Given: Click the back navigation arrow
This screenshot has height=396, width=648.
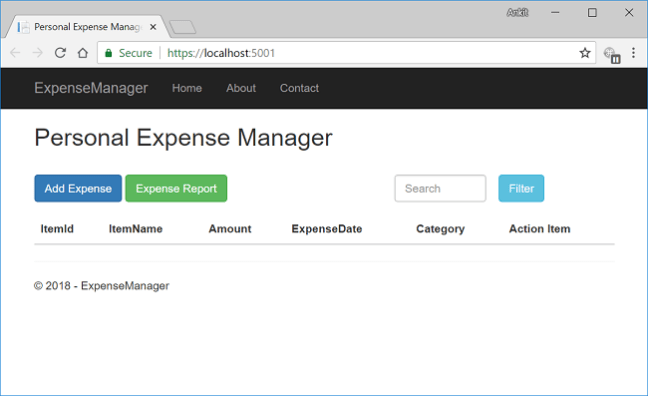Looking at the screenshot, I should tap(15, 53).
